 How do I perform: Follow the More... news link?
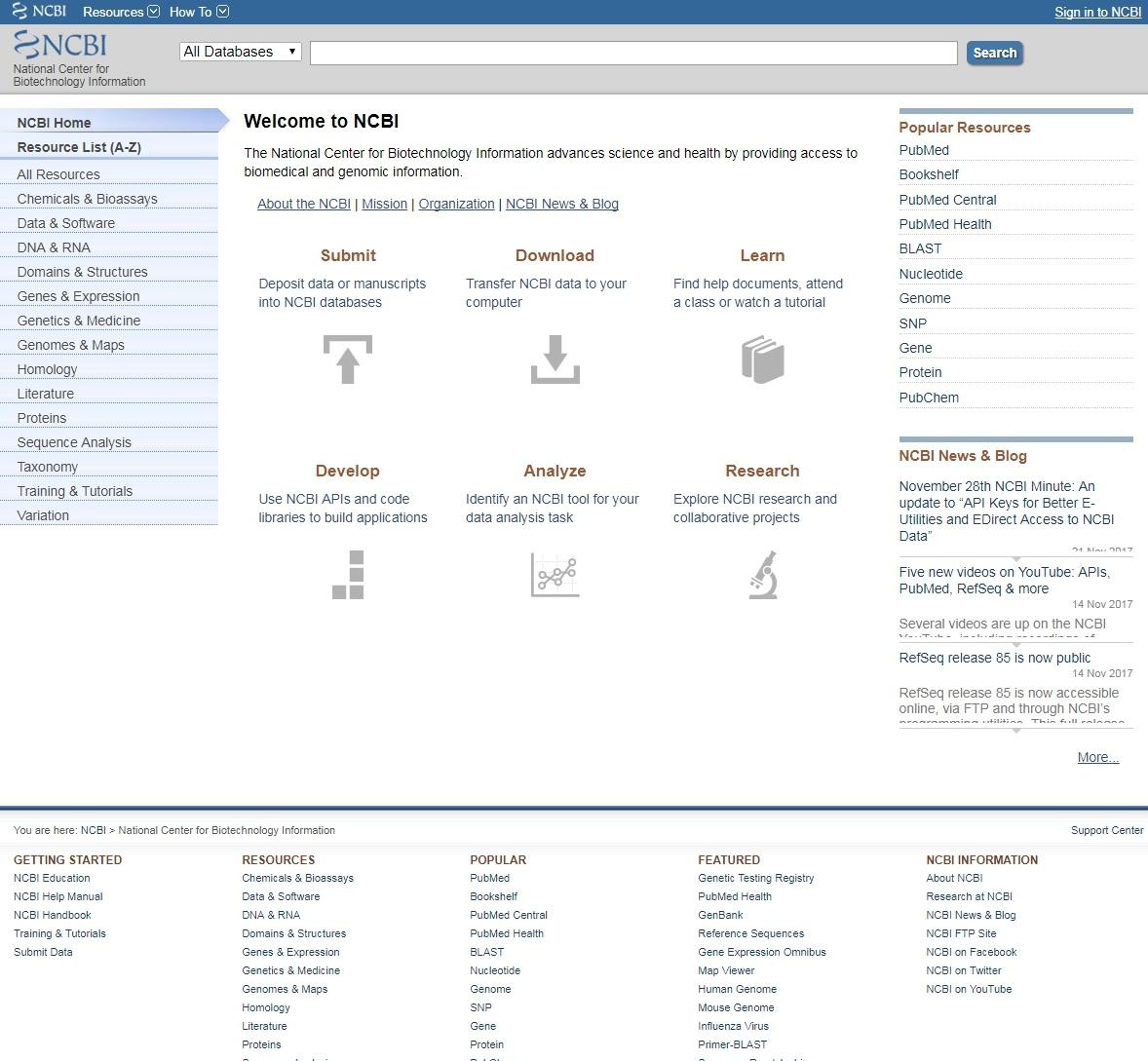pos(1097,757)
